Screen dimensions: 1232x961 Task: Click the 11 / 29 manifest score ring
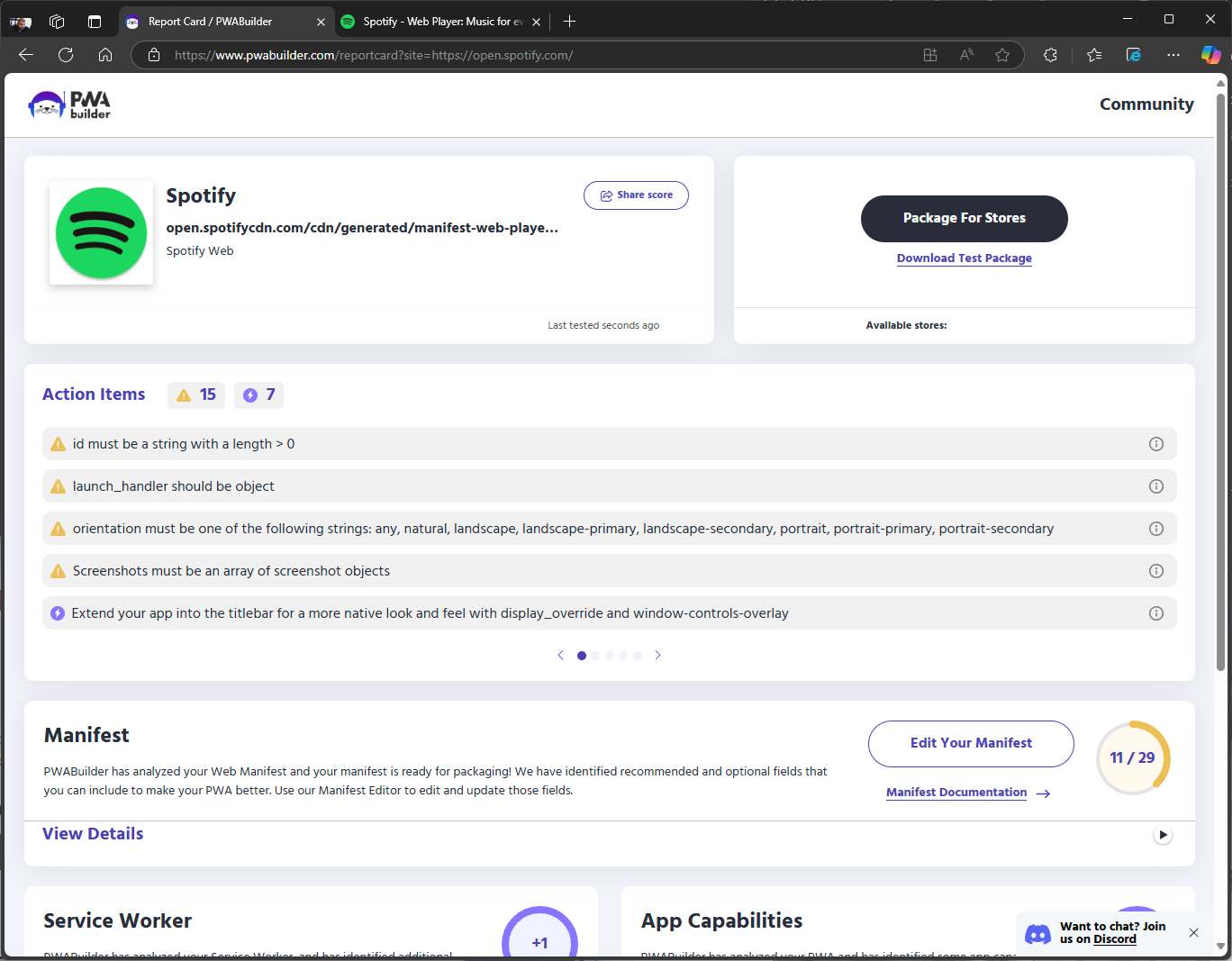click(x=1133, y=757)
